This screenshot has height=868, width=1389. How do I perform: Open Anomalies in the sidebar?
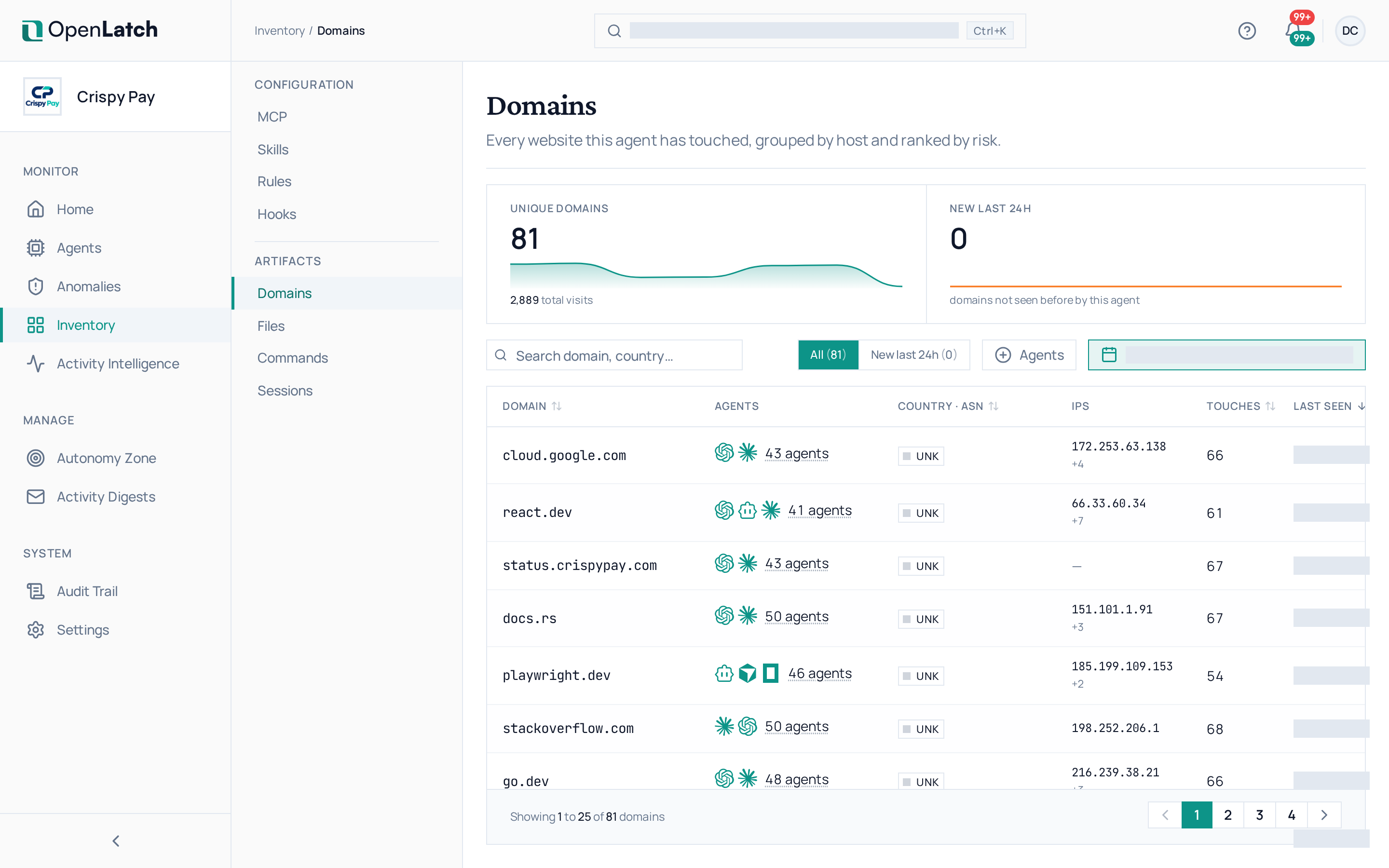click(115, 286)
